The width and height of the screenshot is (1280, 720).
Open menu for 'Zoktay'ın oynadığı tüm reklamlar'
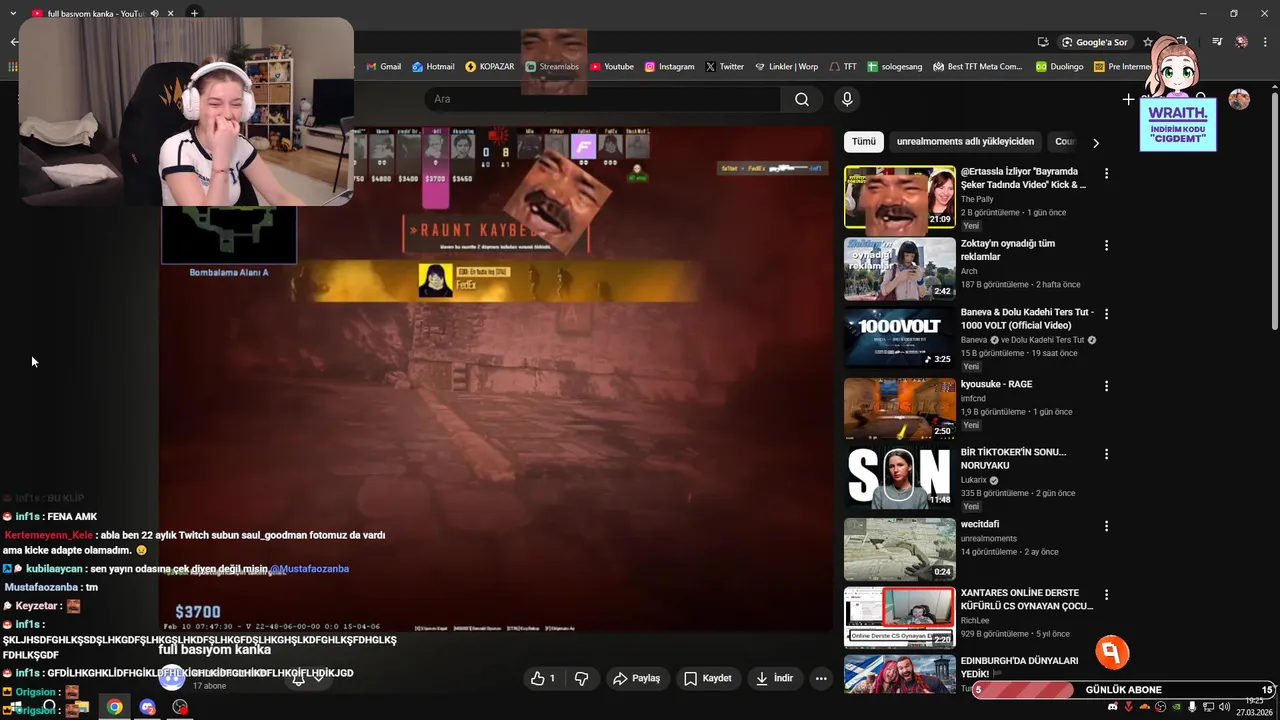(x=1106, y=245)
